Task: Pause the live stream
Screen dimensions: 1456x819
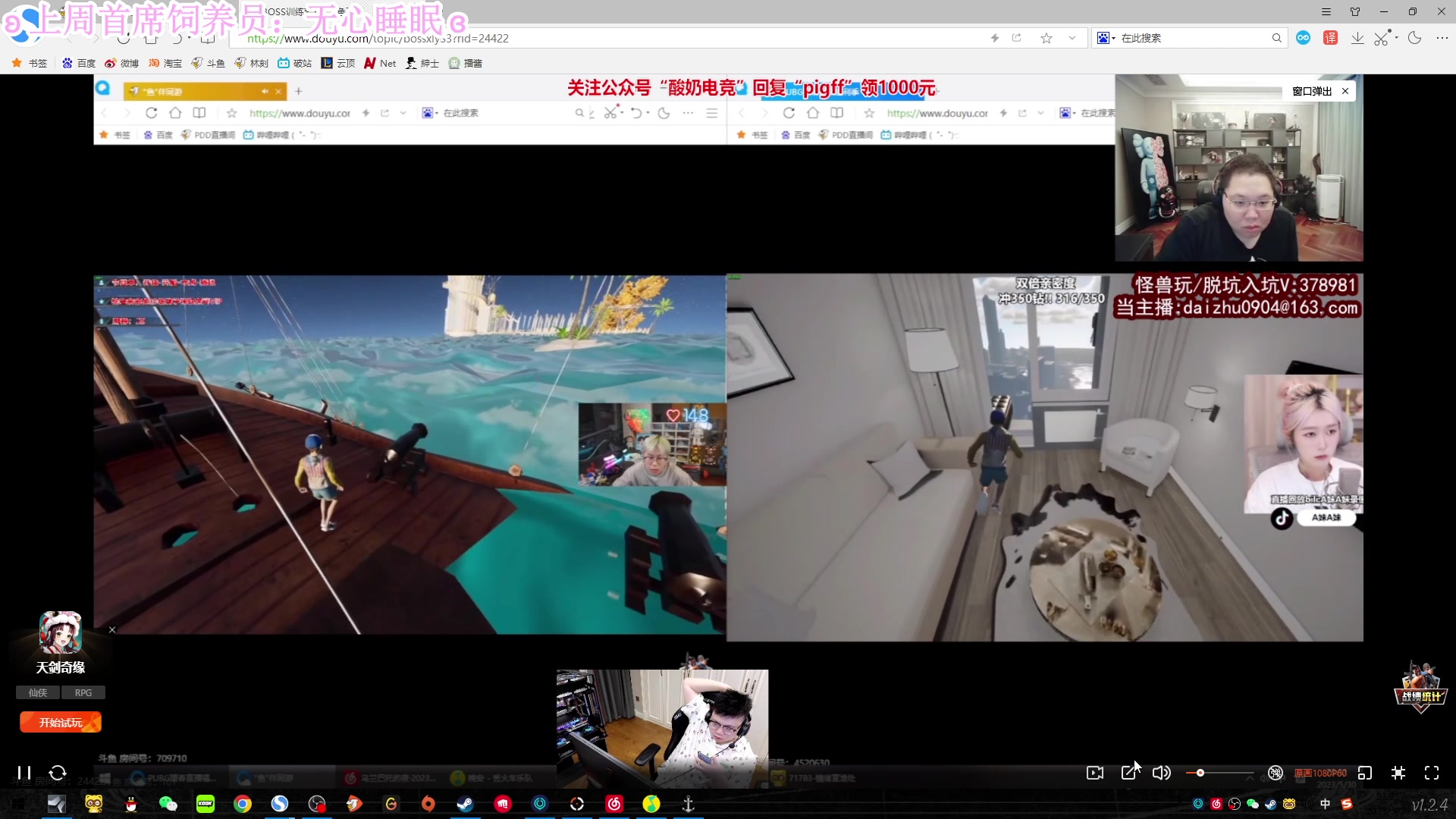Action: (24, 773)
